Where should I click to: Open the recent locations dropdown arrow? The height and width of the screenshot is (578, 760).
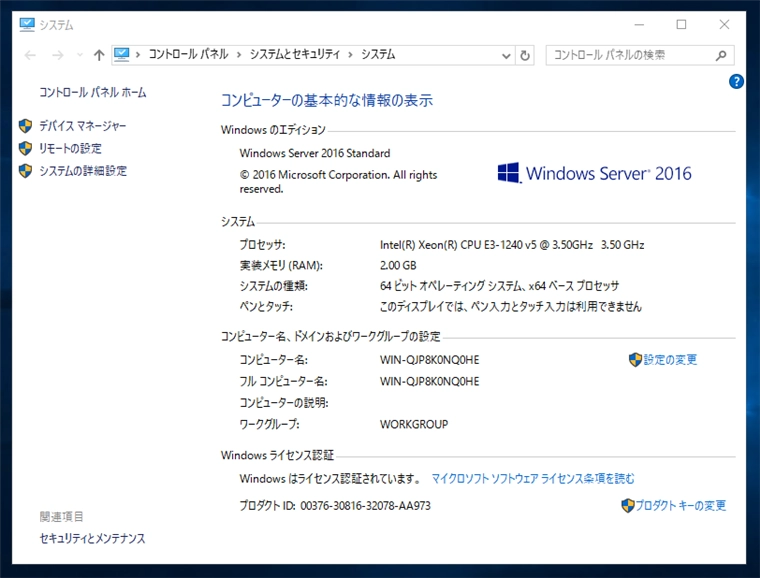(x=80, y=55)
